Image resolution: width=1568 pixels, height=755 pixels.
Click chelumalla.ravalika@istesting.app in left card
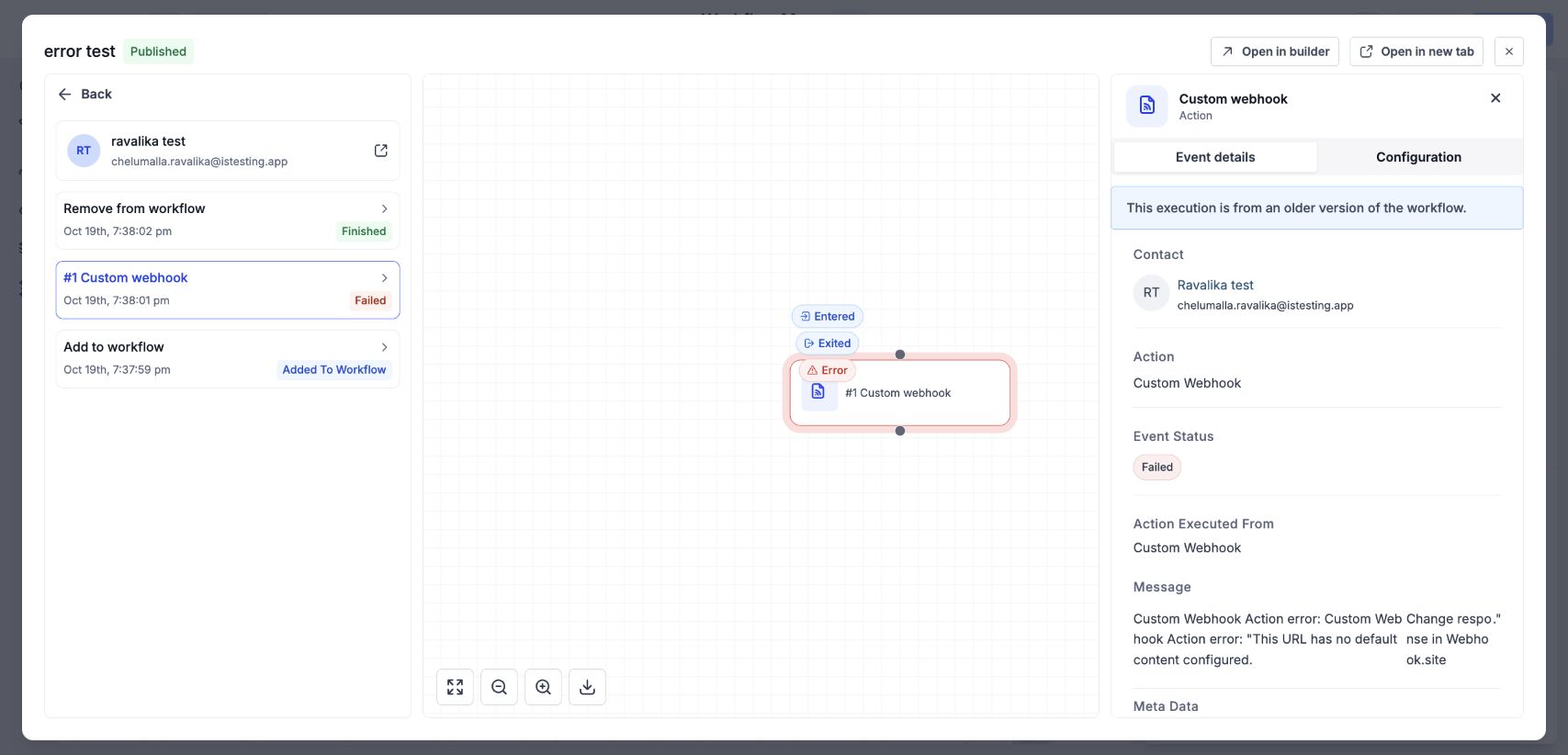[199, 162]
